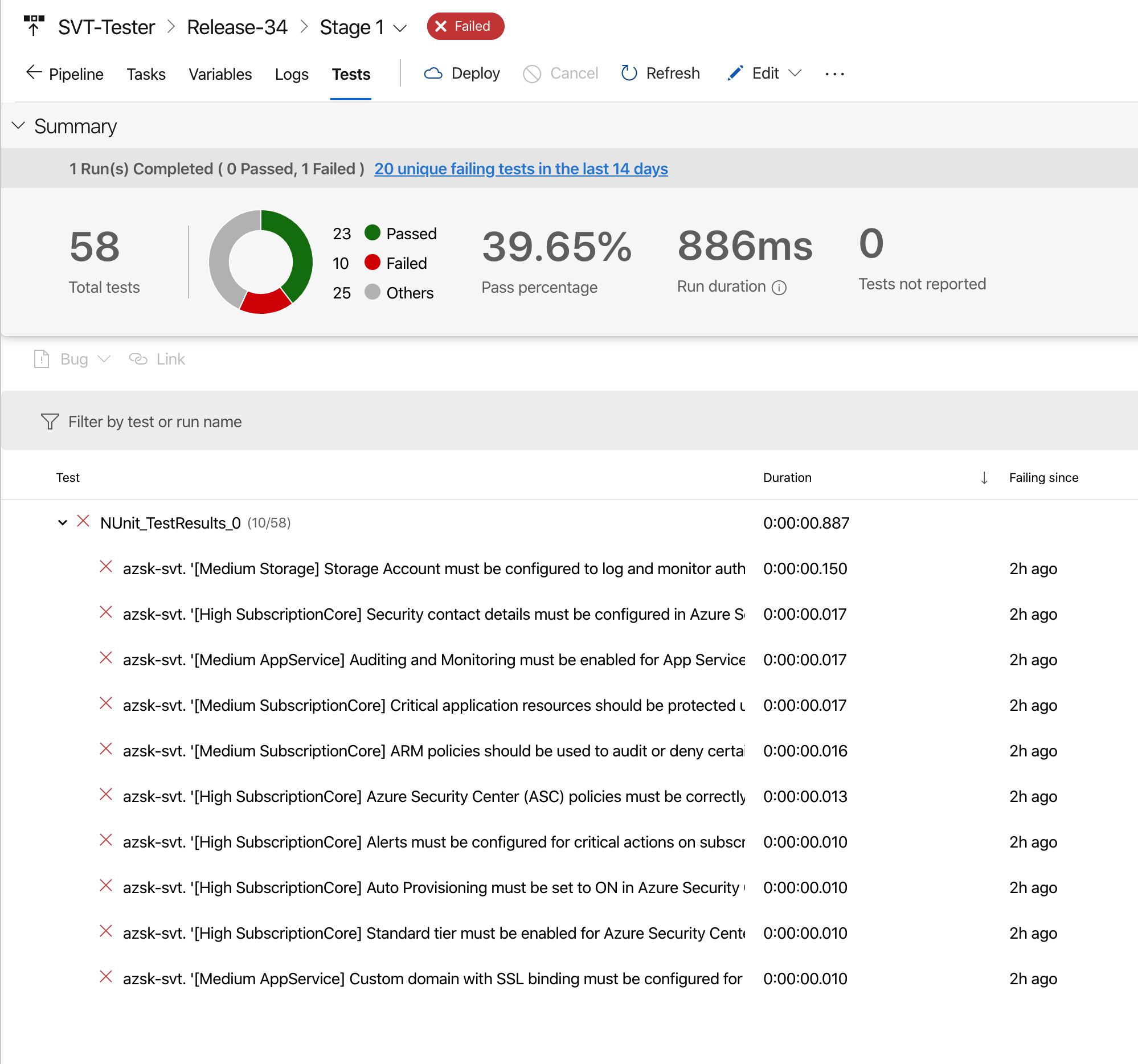Open the more actions ellipsis menu
The height and width of the screenshot is (1064, 1138).
(x=834, y=74)
